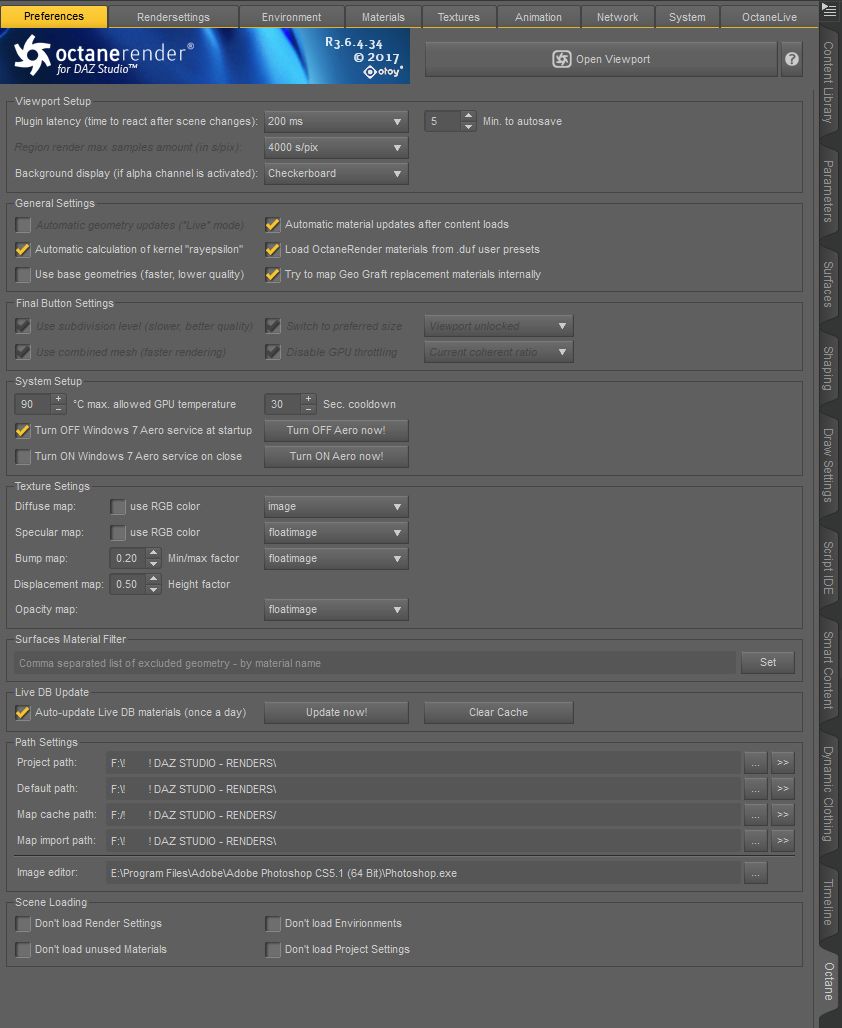The width and height of the screenshot is (842, 1028).
Task: Toggle Automatic material updates after content loads
Action: (273, 225)
